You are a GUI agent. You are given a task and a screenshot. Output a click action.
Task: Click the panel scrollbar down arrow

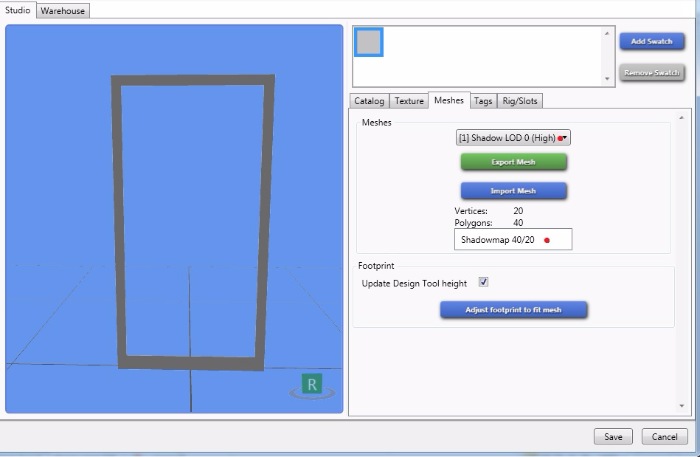(684, 405)
